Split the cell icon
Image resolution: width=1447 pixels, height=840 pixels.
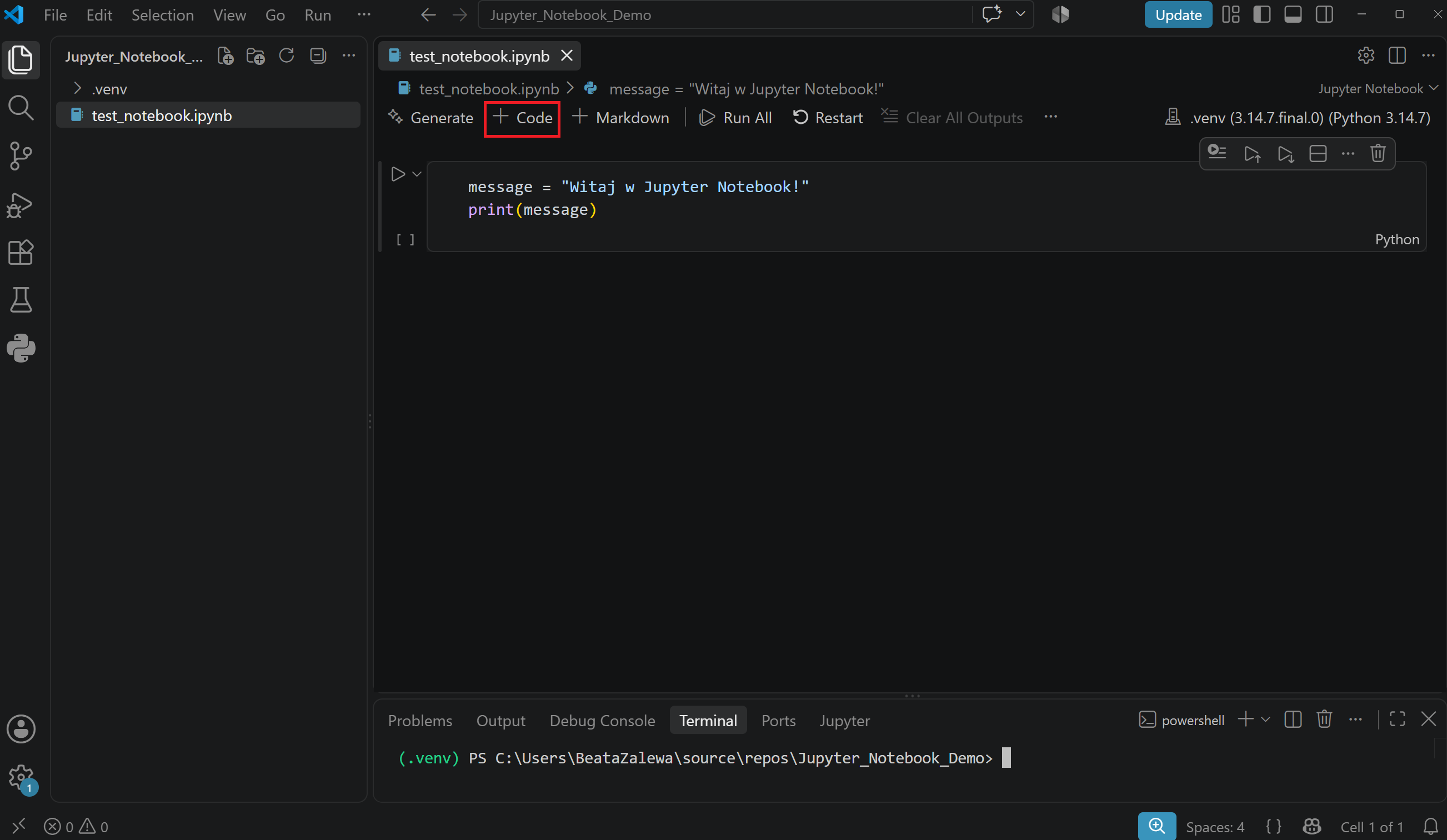[x=1317, y=154]
